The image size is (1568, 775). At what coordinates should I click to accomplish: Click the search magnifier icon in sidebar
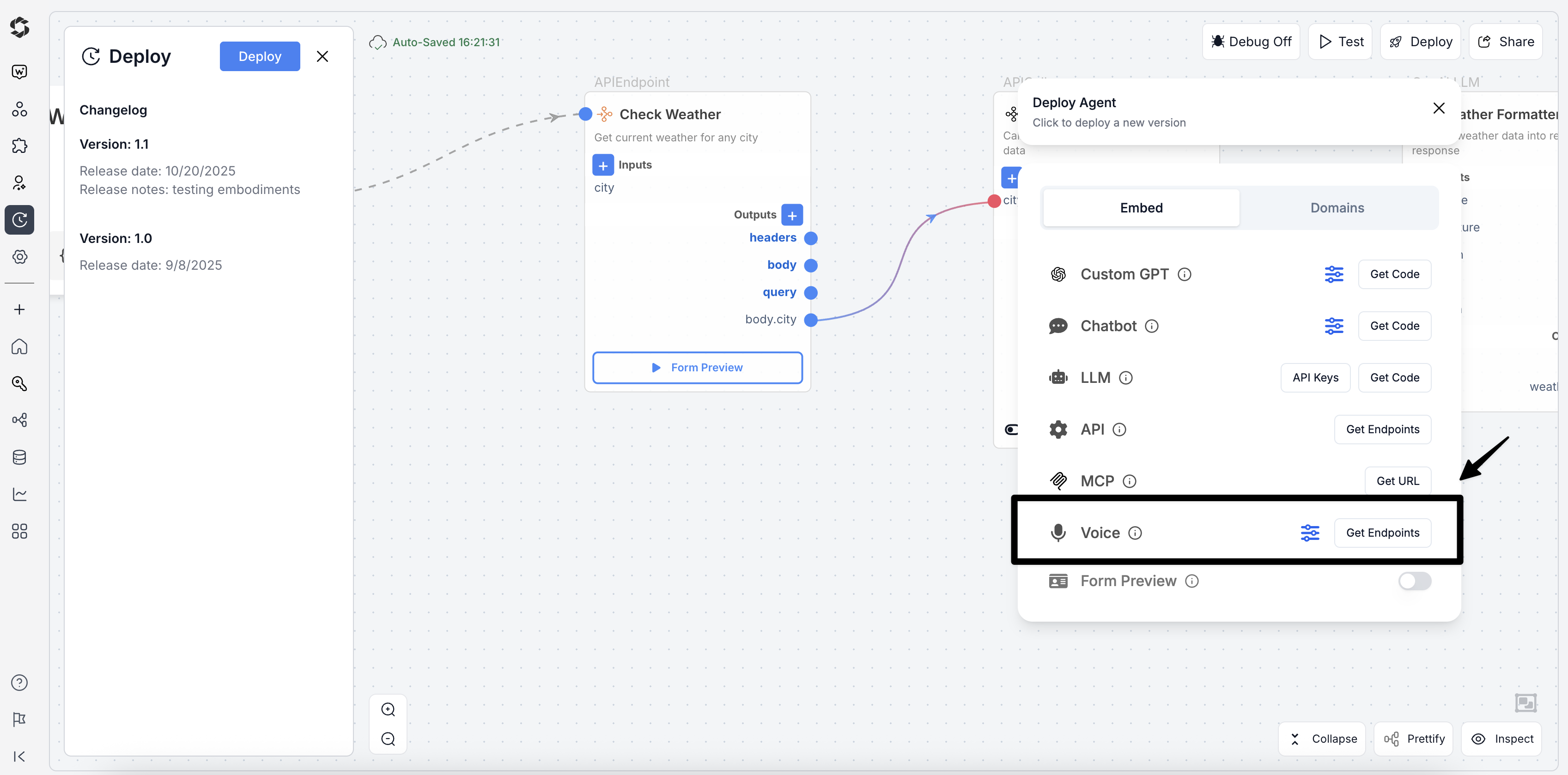pos(19,383)
